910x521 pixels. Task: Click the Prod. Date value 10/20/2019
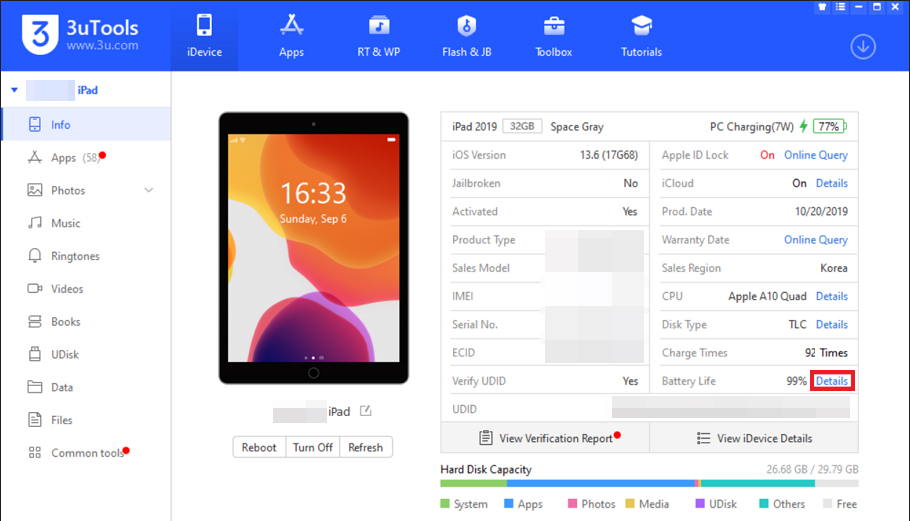821,212
